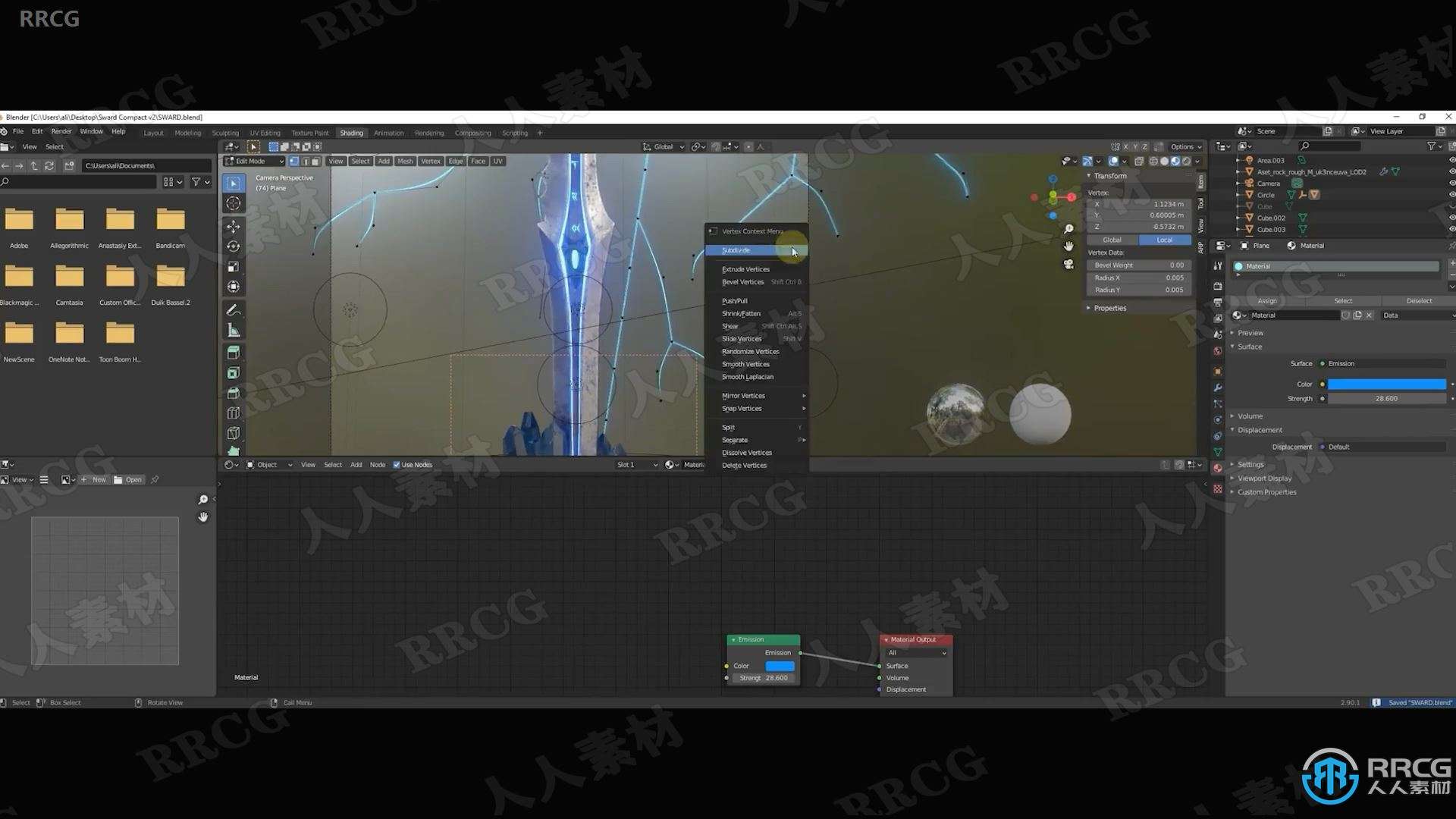
Task: Activate the Move tool
Action: pos(234,227)
